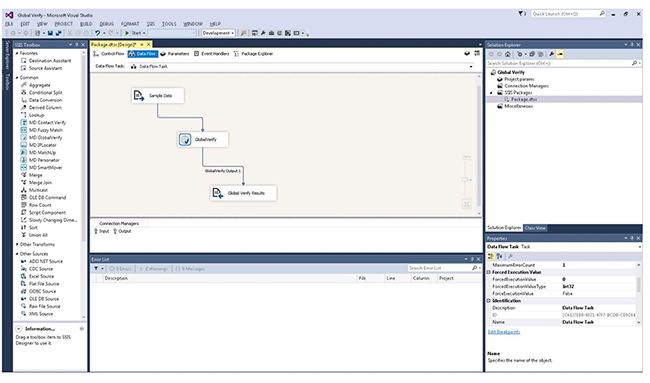Select the MD GlobalVerify toolbox icon
The height and width of the screenshot is (383, 650).
coord(24,138)
